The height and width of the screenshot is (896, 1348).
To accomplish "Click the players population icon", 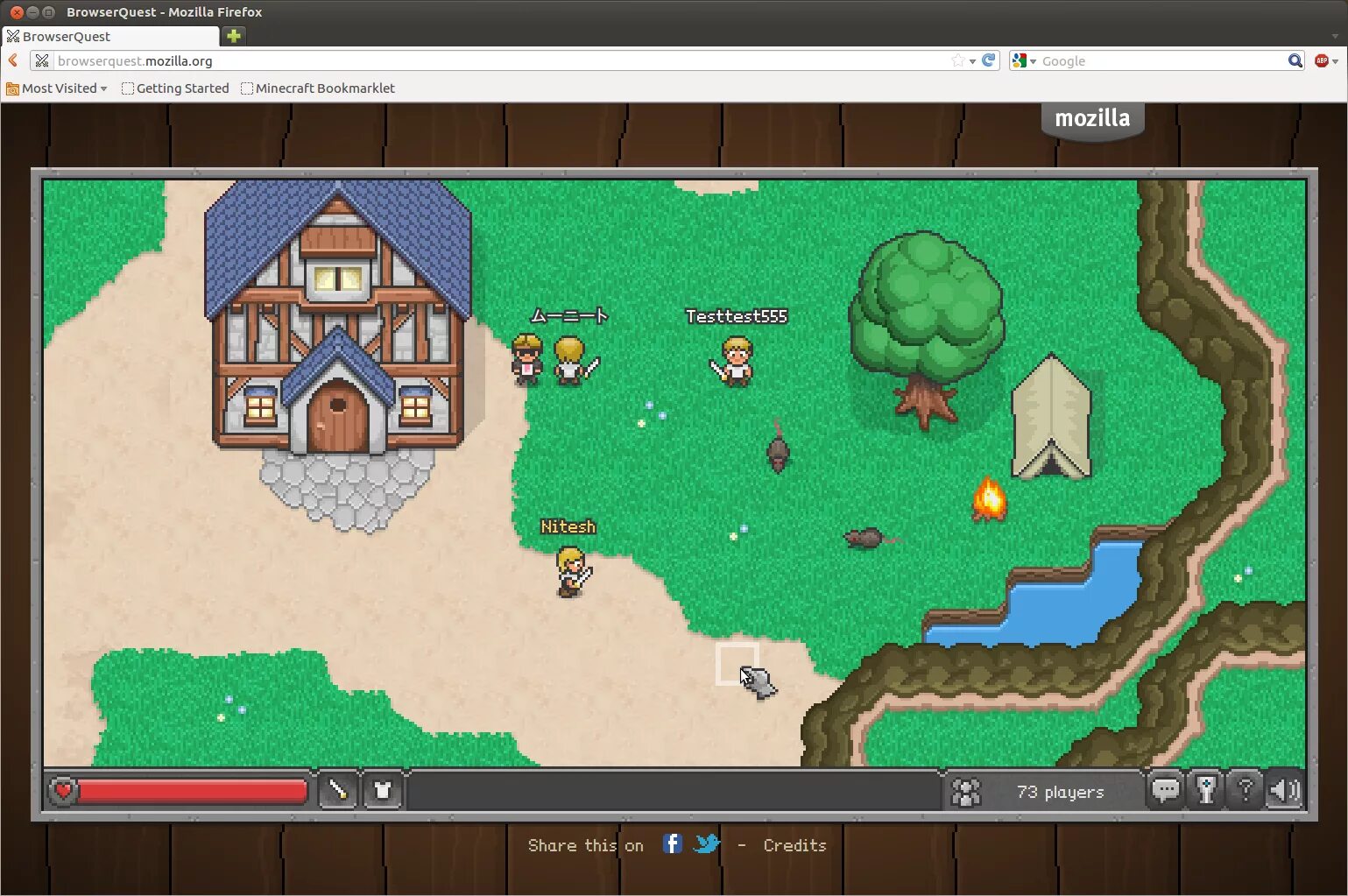I will click(x=965, y=792).
